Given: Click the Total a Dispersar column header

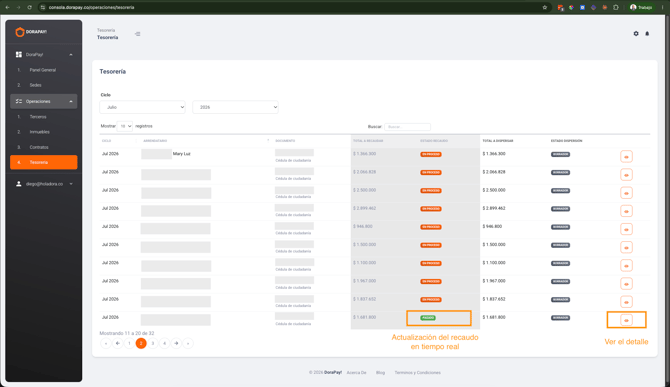Looking at the screenshot, I should (x=498, y=141).
